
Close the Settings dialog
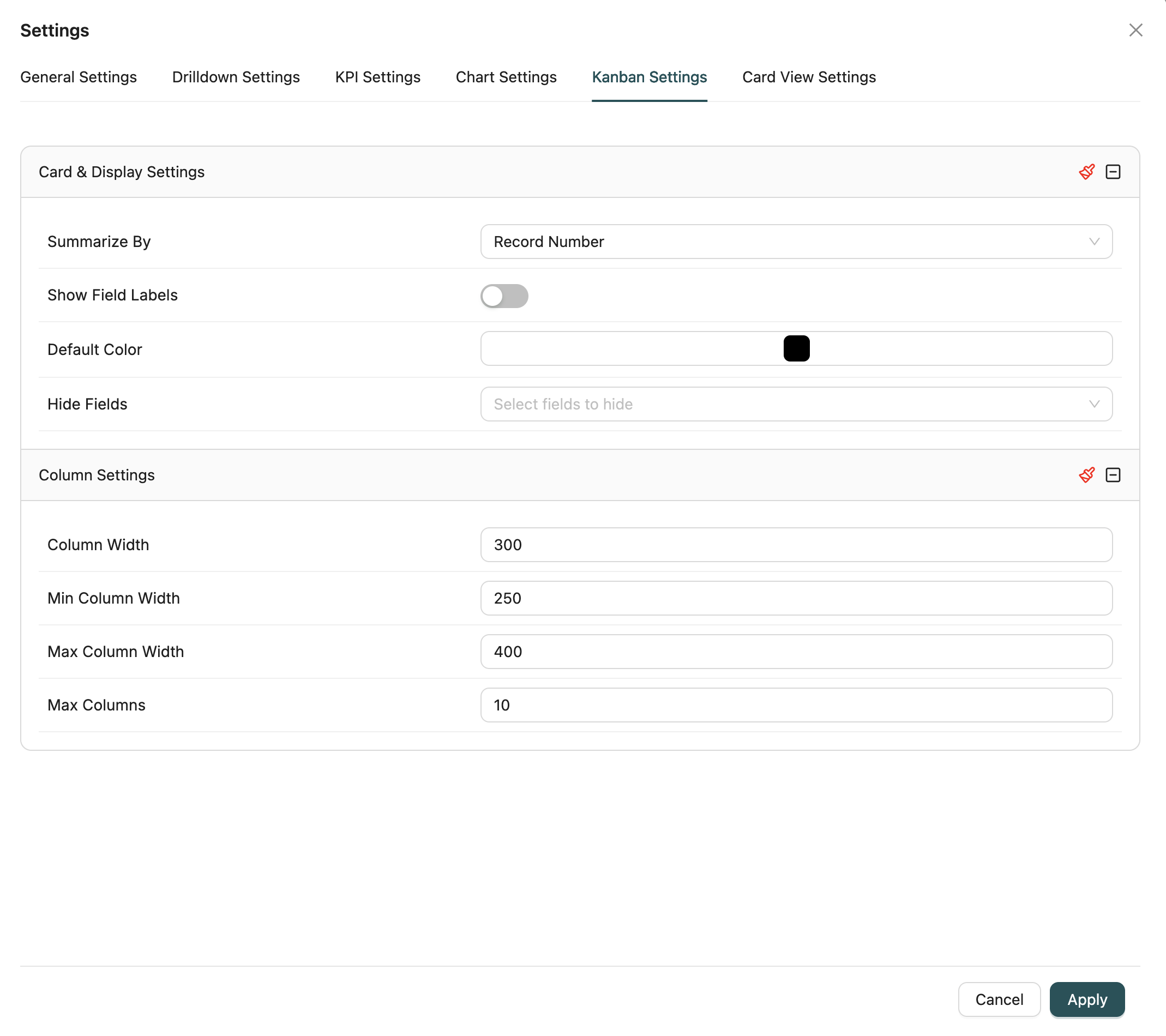click(x=1136, y=29)
